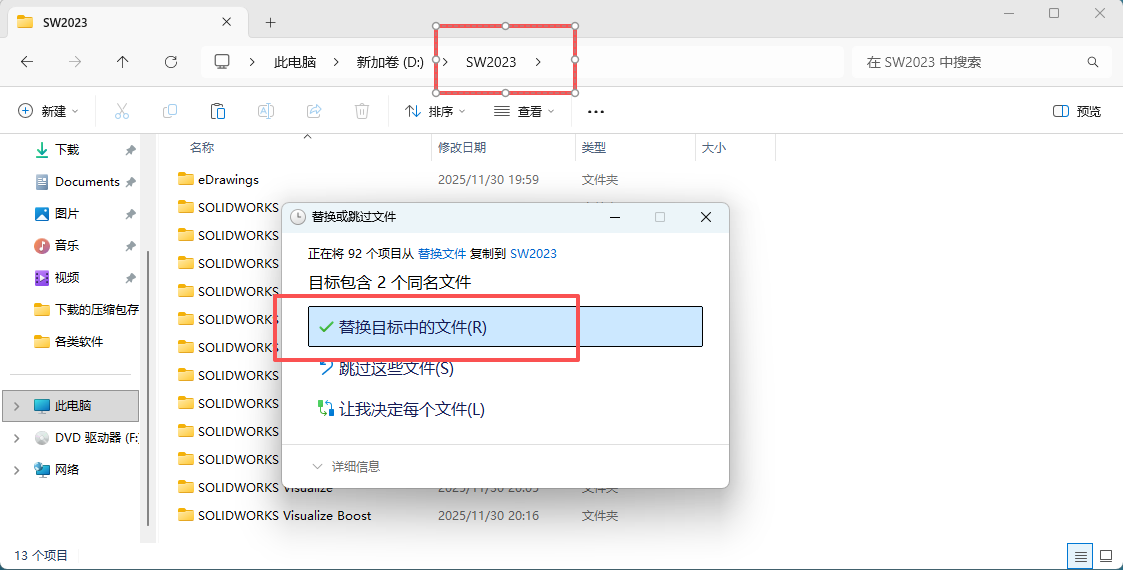This screenshot has height=570, width=1123.
Task: Click 此电脑 in the address breadcrumb
Action: click(x=295, y=62)
